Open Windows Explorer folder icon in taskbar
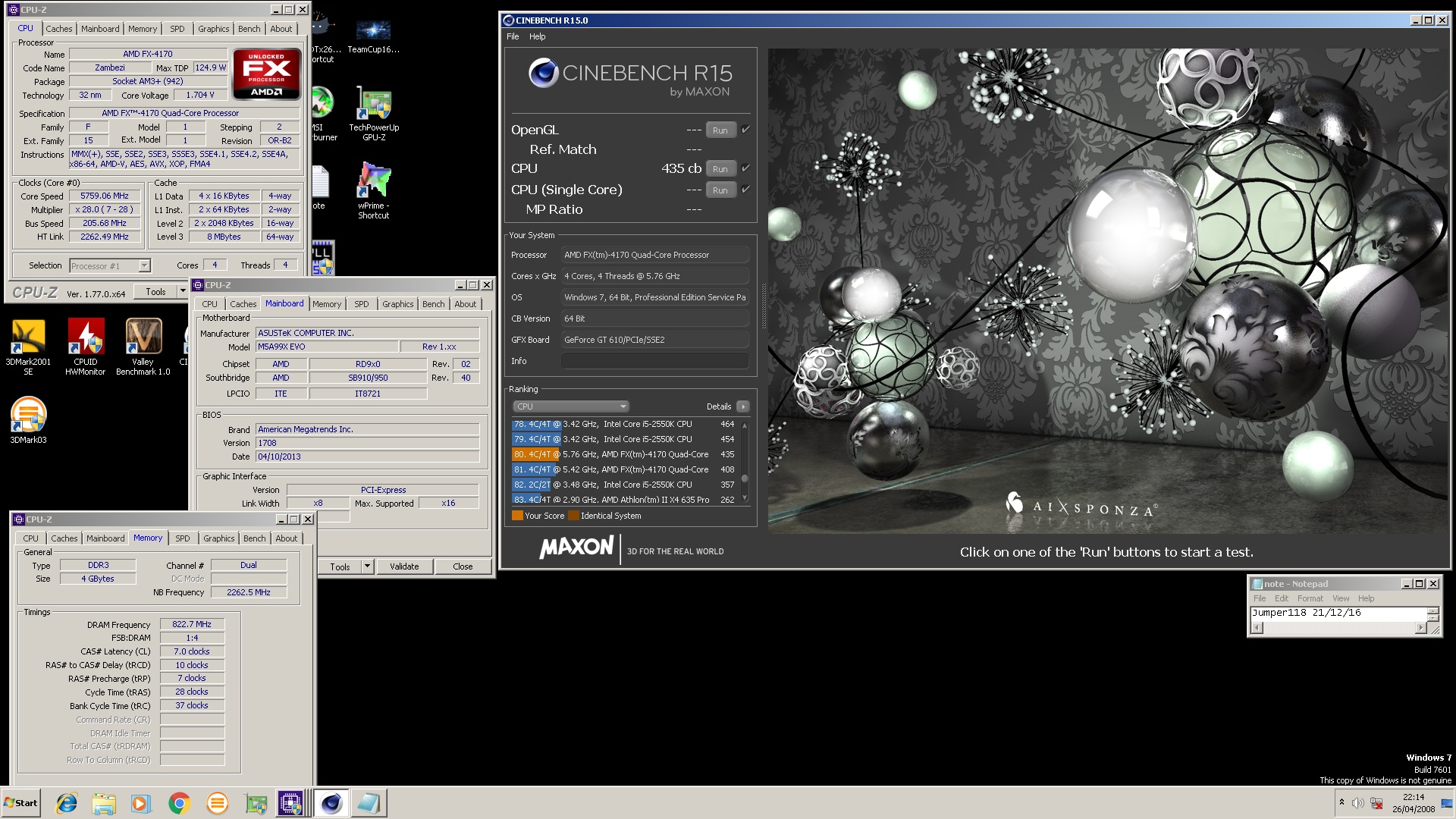 (x=104, y=803)
